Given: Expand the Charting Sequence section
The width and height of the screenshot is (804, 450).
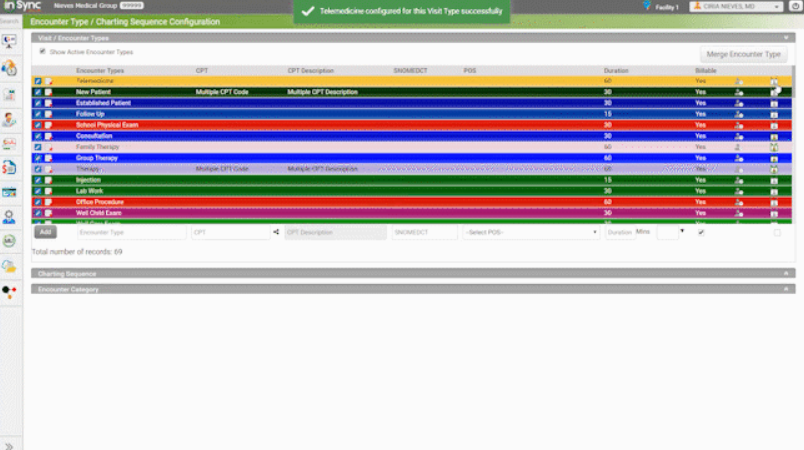Looking at the screenshot, I should click(x=786, y=274).
